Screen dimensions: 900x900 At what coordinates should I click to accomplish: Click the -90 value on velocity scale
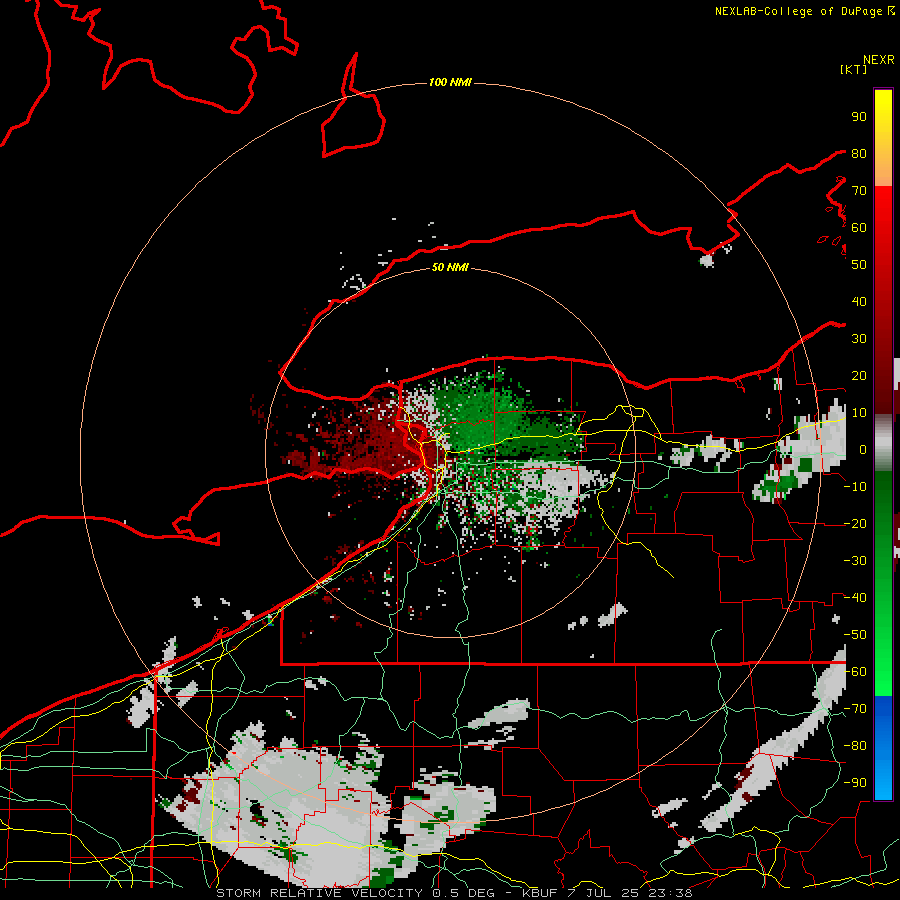coord(855,783)
